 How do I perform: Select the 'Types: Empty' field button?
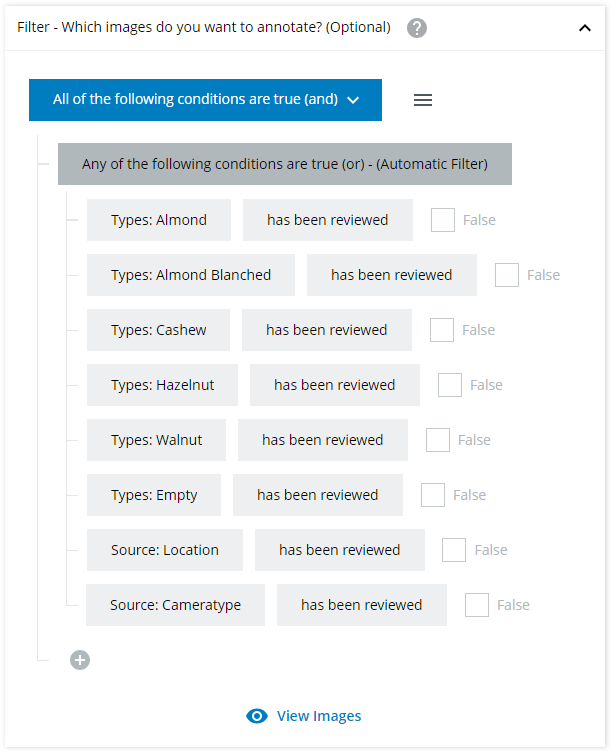154,495
